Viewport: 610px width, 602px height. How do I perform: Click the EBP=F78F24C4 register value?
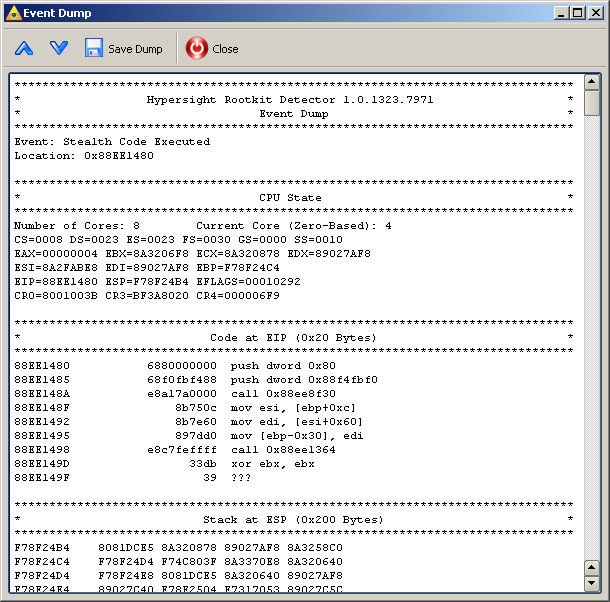(x=238, y=268)
